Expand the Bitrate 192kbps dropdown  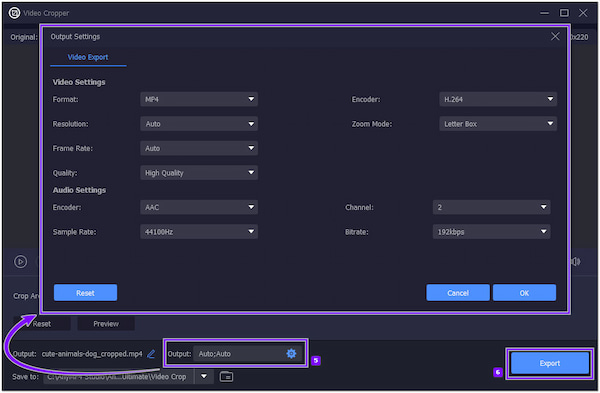pos(491,232)
